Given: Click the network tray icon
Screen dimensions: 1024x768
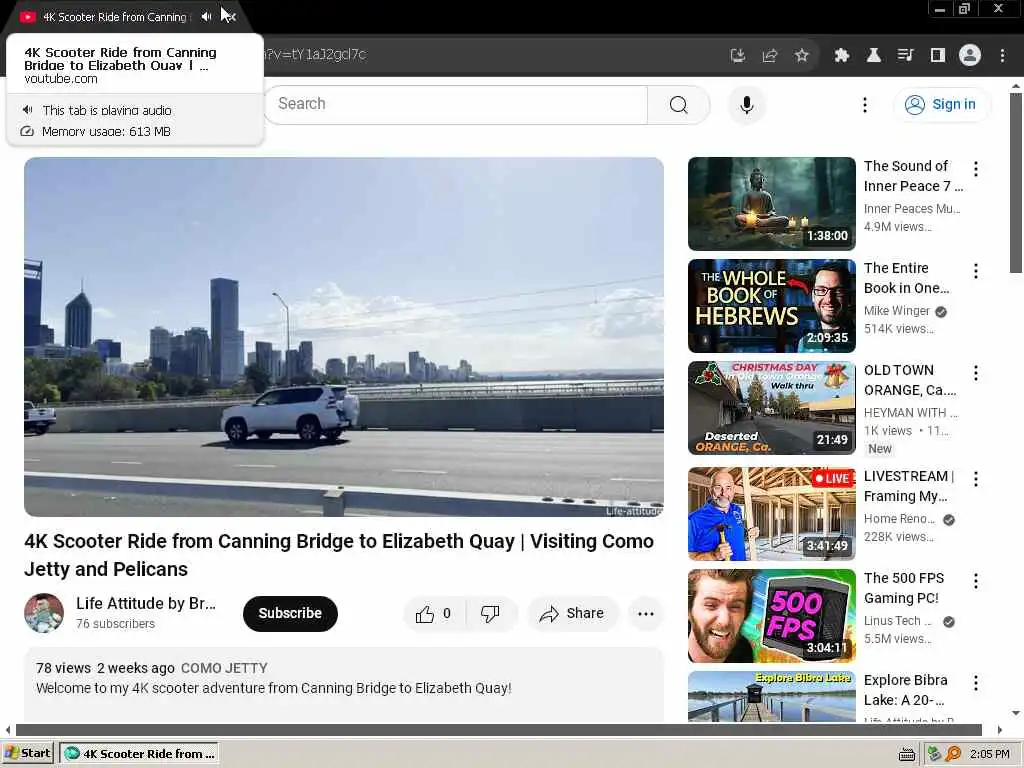Looking at the screenshot, I should point(935,754).
